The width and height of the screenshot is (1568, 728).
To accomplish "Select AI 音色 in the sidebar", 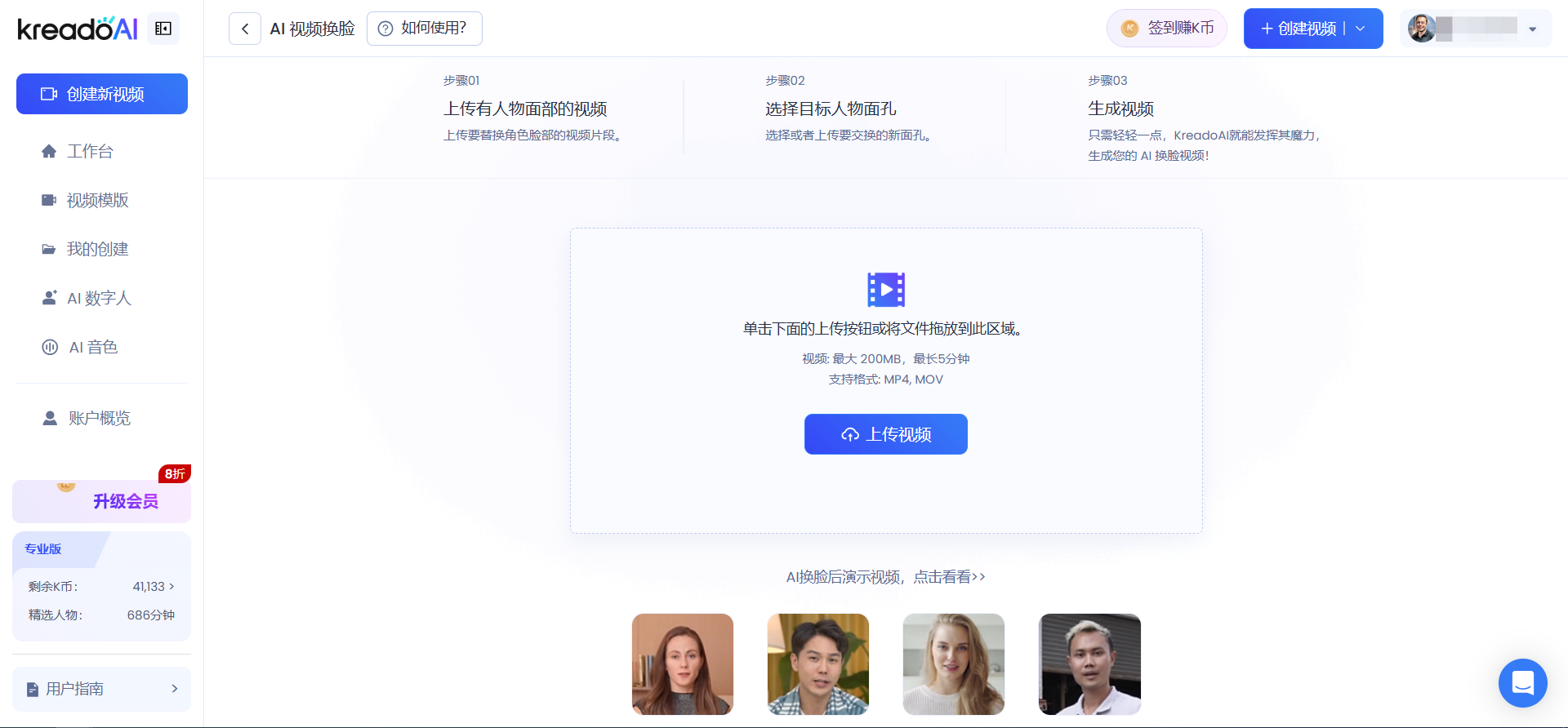I will (93, 347).
